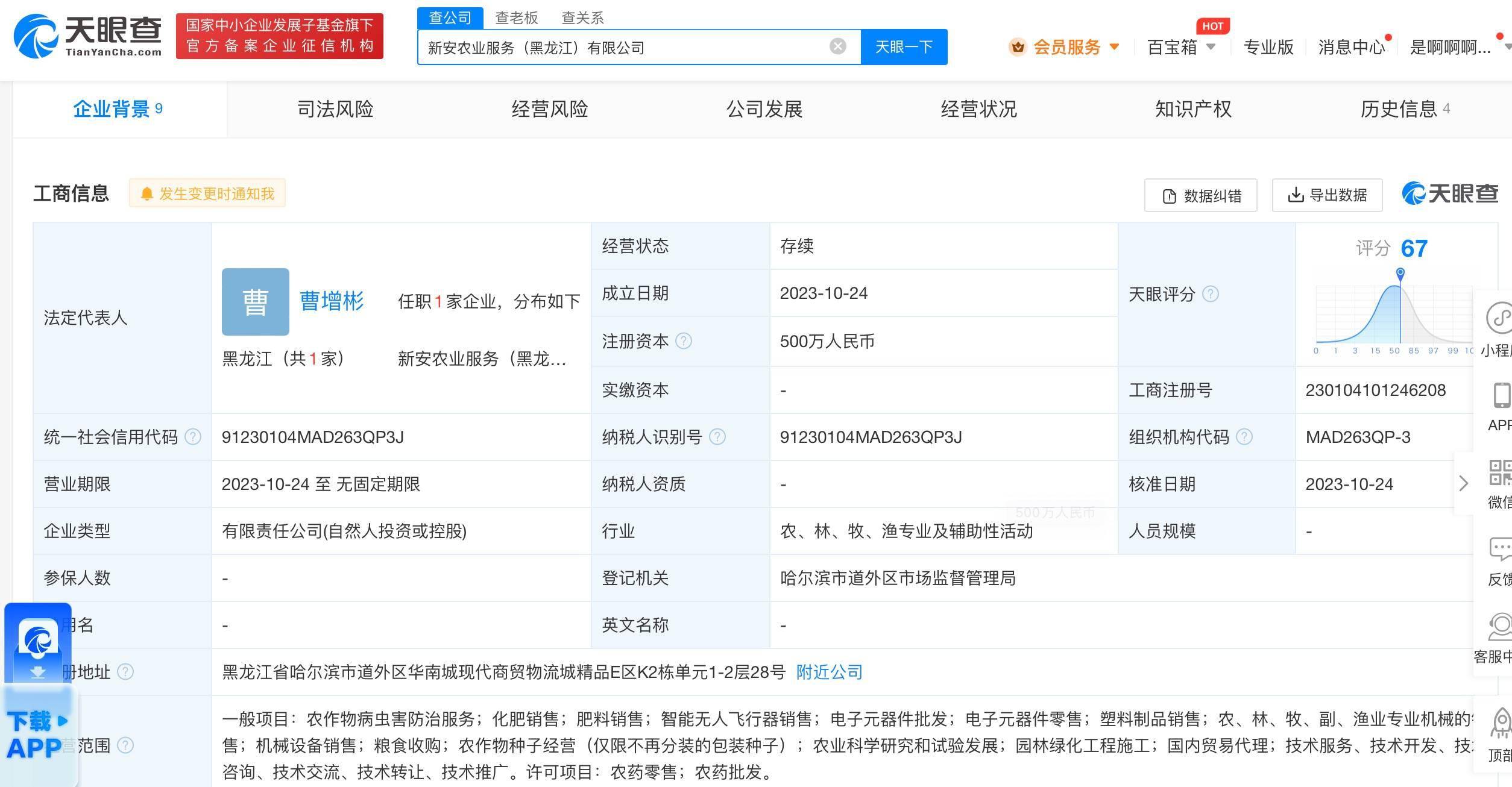Expand the 百宝箱 dropdown arrow
Image resolution: width=1512 pixels, height=787 pixels.
point(1211,46)
